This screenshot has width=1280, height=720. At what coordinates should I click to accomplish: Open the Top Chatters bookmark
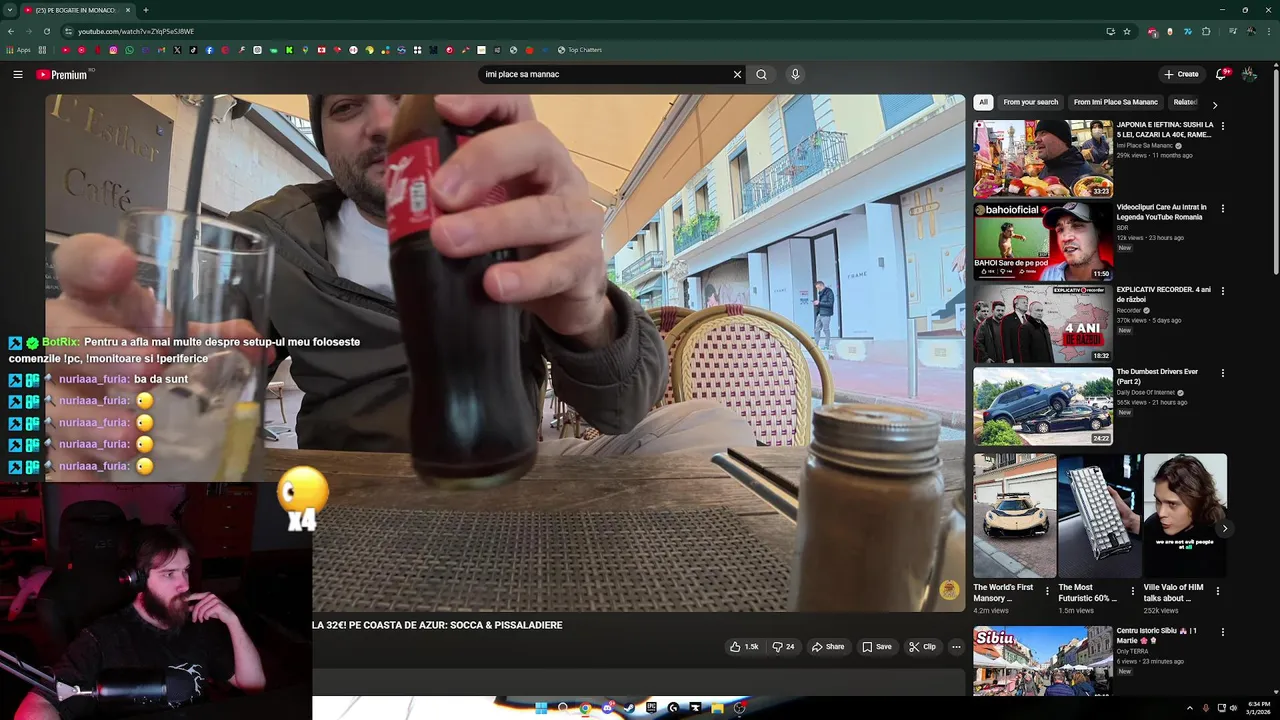580,50
